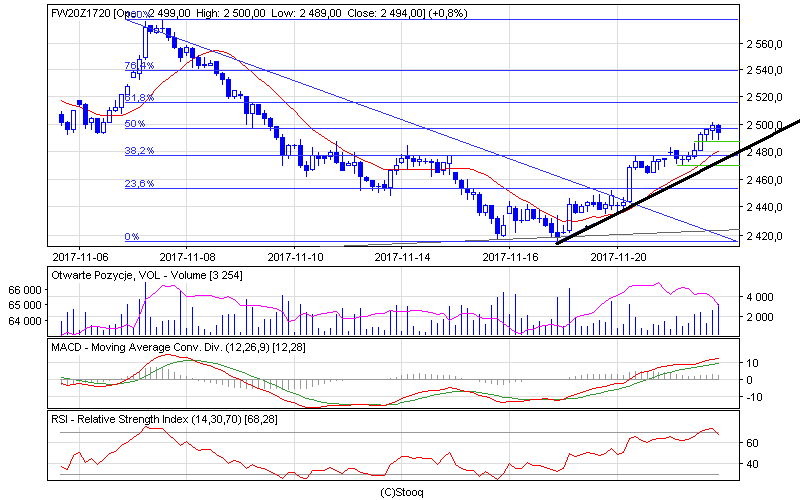Click RSI axis value 60
This screenshot has height=500, width=800.
tap(752, 443)
